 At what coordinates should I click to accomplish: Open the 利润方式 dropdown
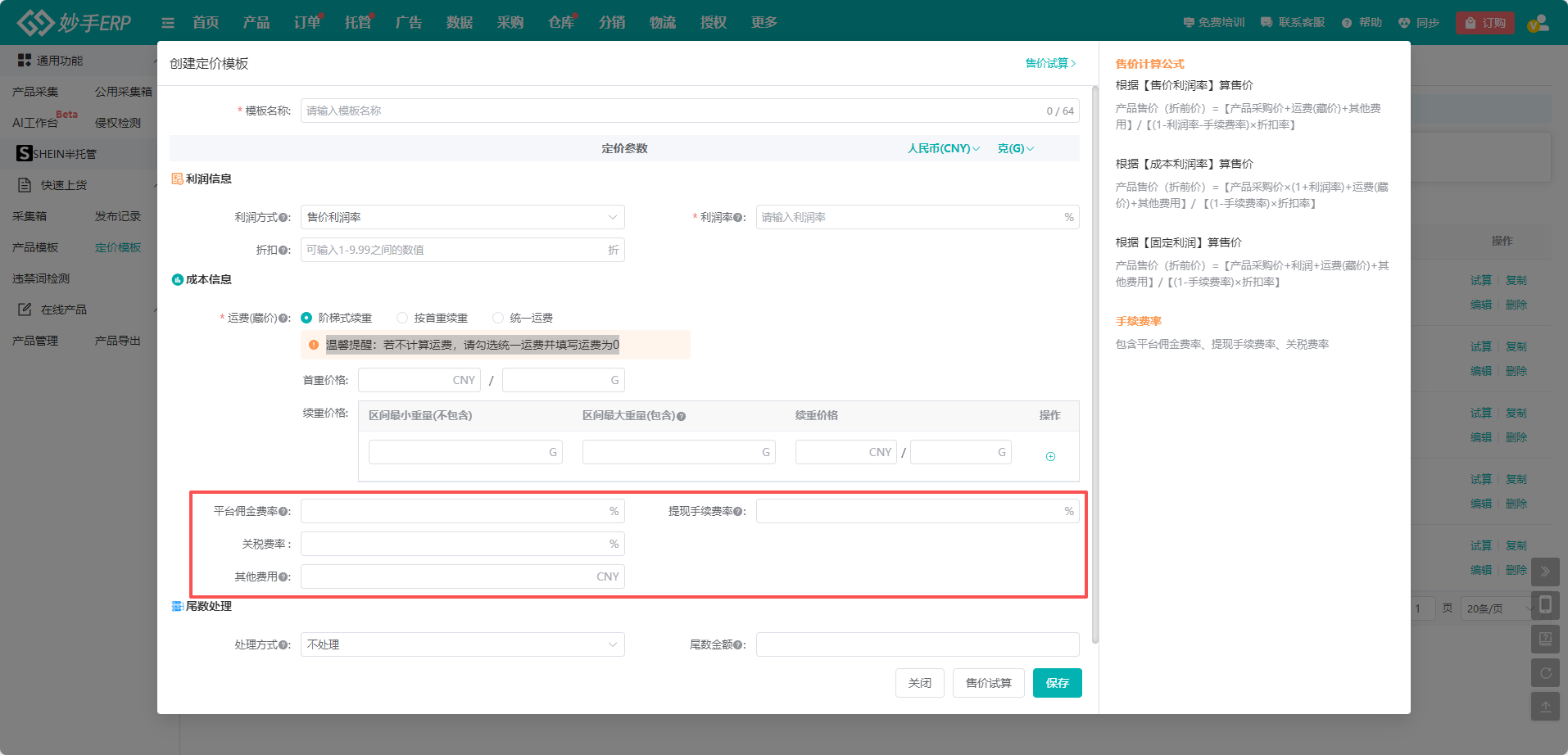(462, 217)
